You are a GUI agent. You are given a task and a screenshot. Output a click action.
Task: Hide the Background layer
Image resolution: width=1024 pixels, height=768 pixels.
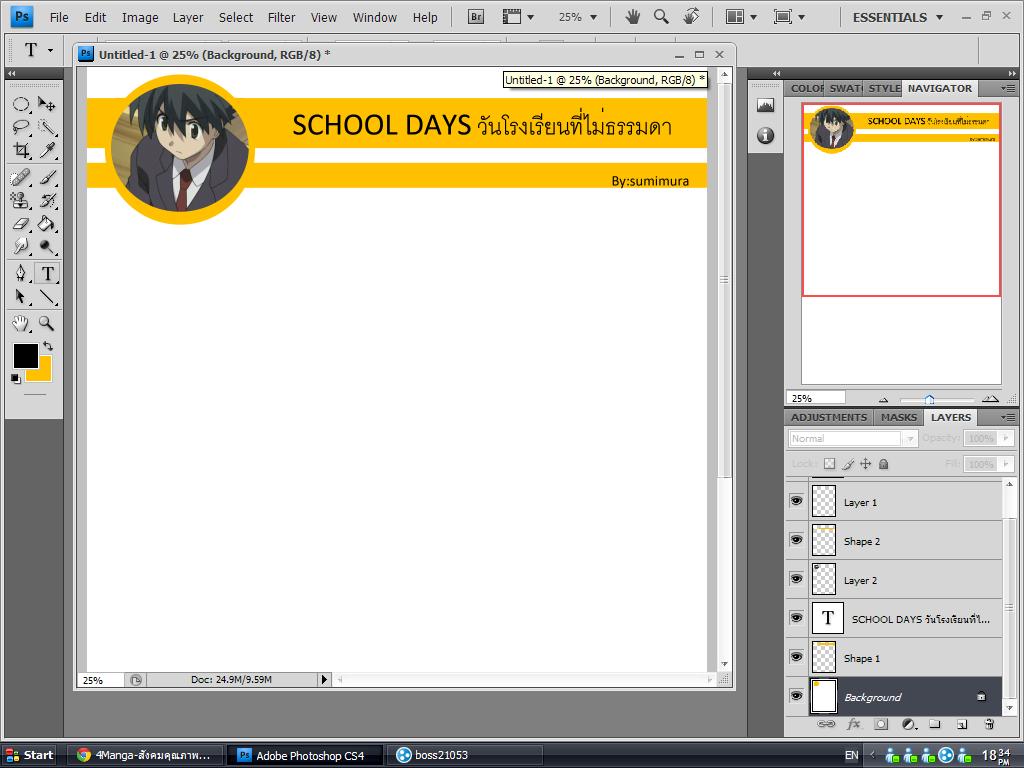pos(796,696)
